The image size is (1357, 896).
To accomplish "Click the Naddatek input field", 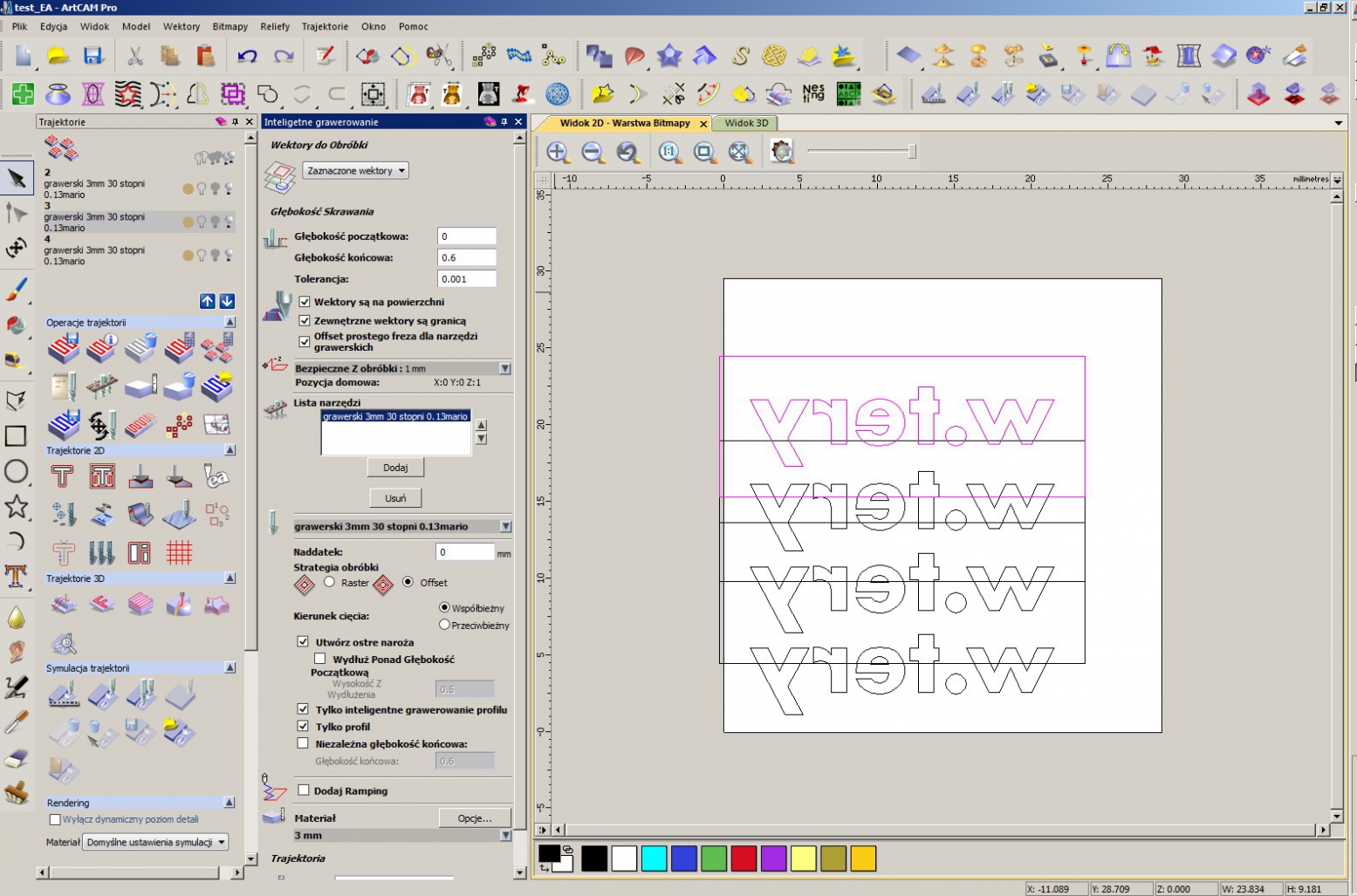I will 465,552.
